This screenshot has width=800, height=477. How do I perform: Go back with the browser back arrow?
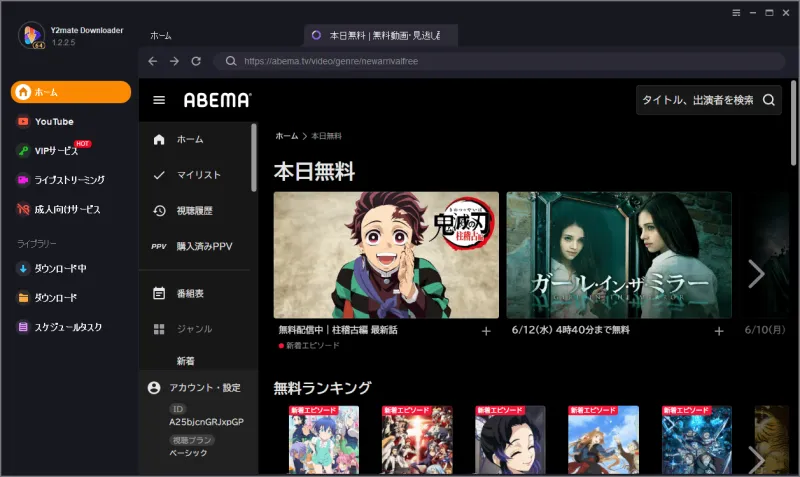(153, 61)
